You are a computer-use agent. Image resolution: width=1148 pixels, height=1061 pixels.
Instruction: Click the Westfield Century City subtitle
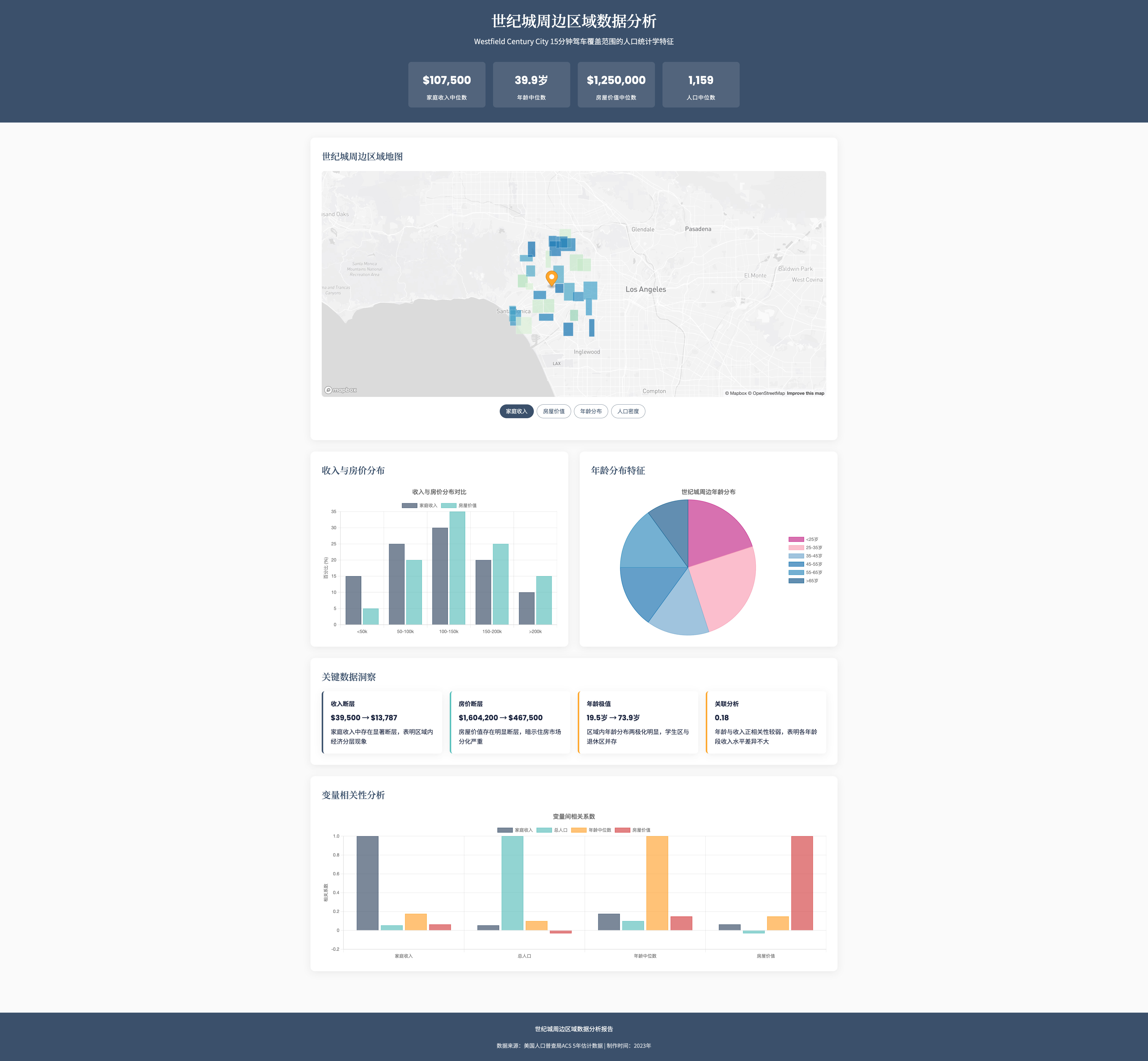click(x=574, y=41)
